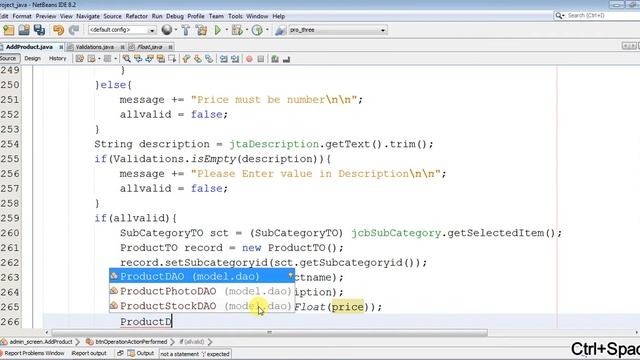Screen dimensions: 640x360
Task: Open the Tools menu
Action: 235,16
